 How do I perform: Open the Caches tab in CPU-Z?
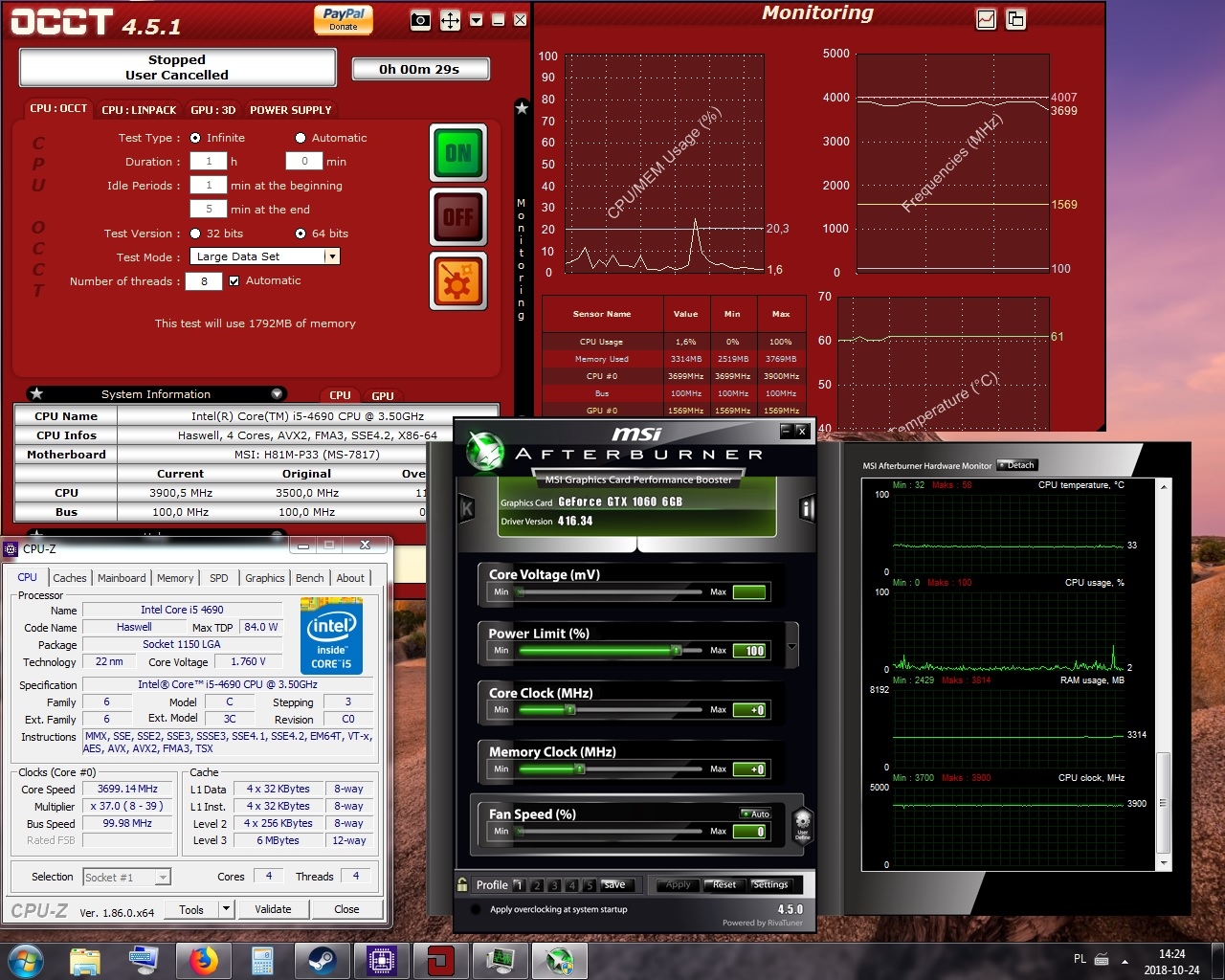pos(70,578)
